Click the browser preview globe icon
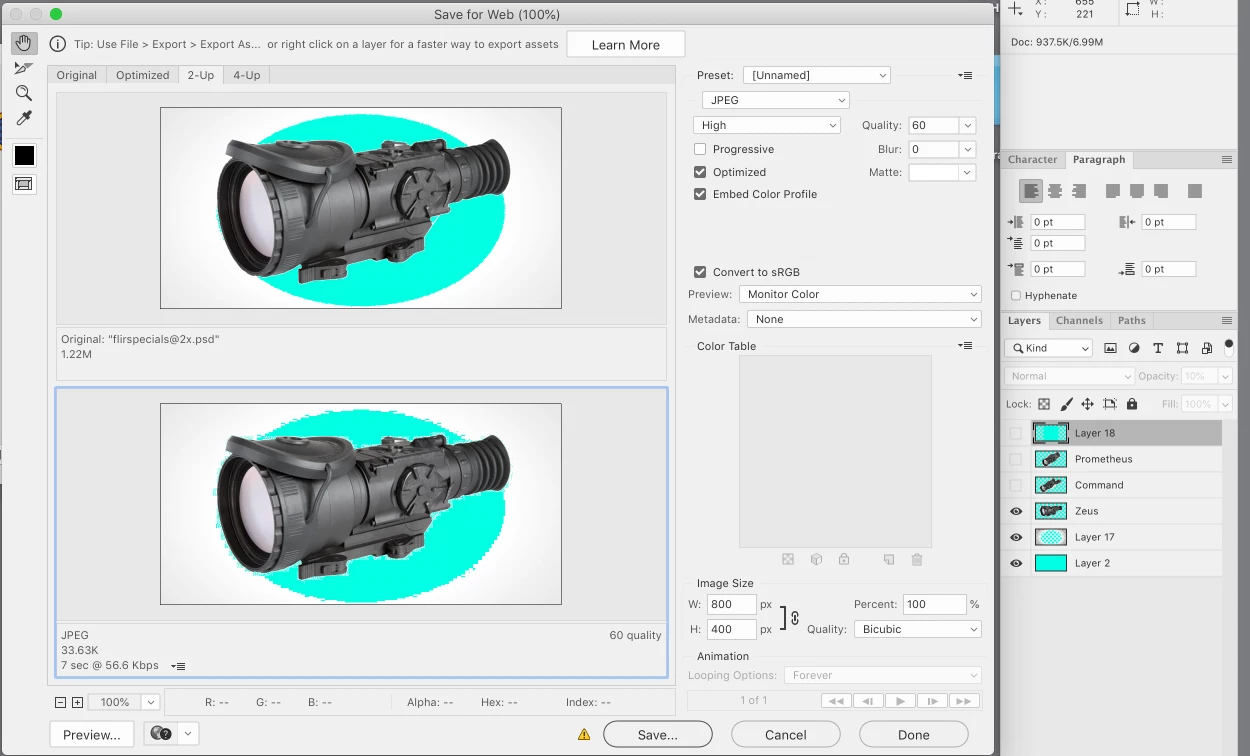Image resolution: width=1250 pixels, height=756 pixels. pyautogui.click(x=161, y=734)
